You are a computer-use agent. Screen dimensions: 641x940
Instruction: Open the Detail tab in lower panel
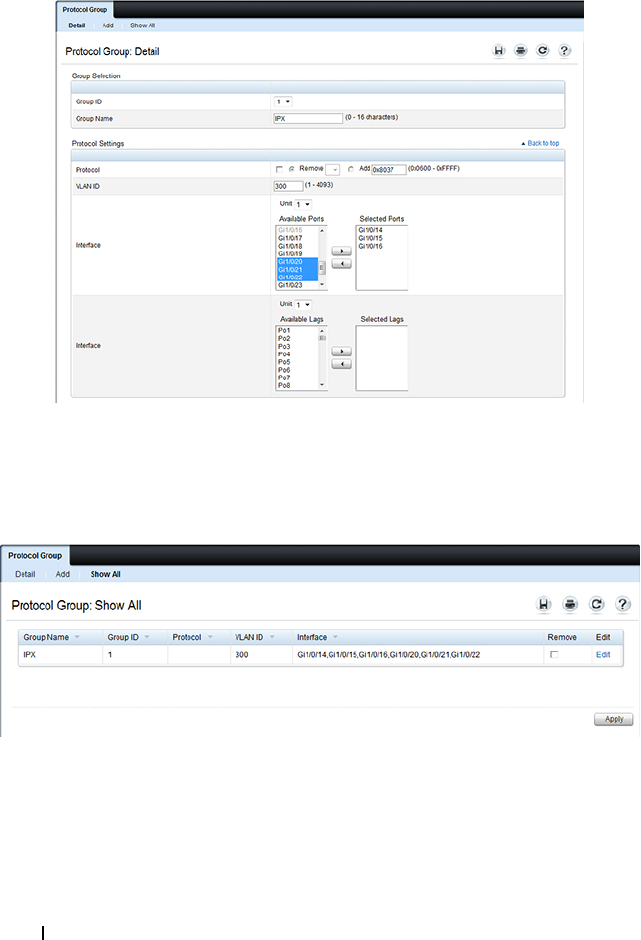pos(25,574)
